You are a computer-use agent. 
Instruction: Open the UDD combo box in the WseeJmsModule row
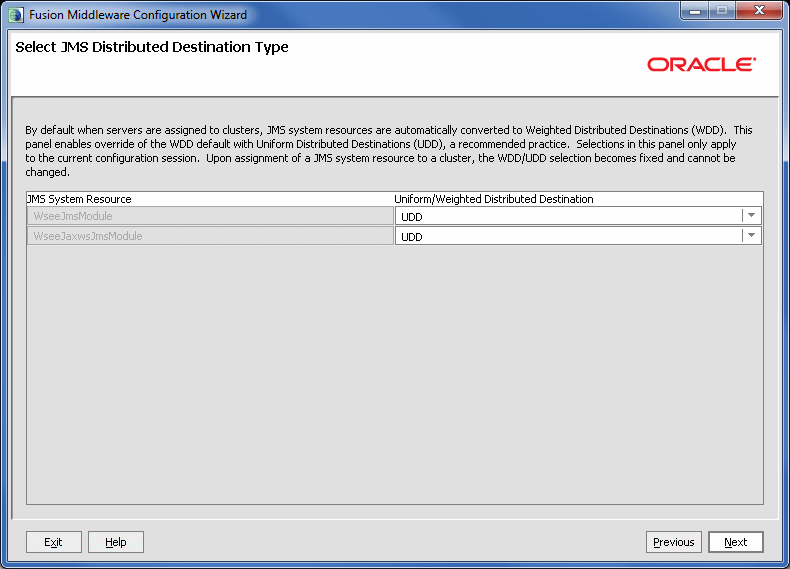coord(568,216)
